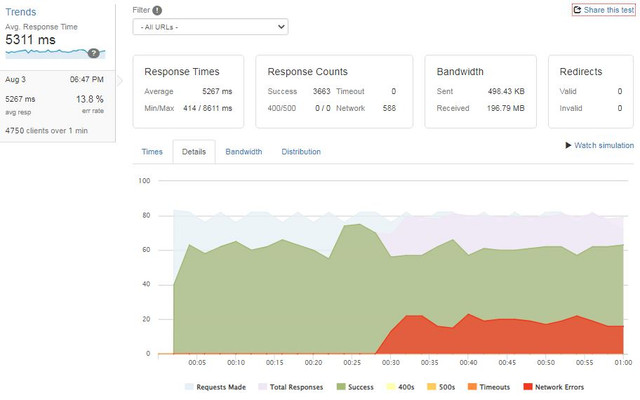Click the Redirects card title
The image size is (640, 400).
(581, 72)
